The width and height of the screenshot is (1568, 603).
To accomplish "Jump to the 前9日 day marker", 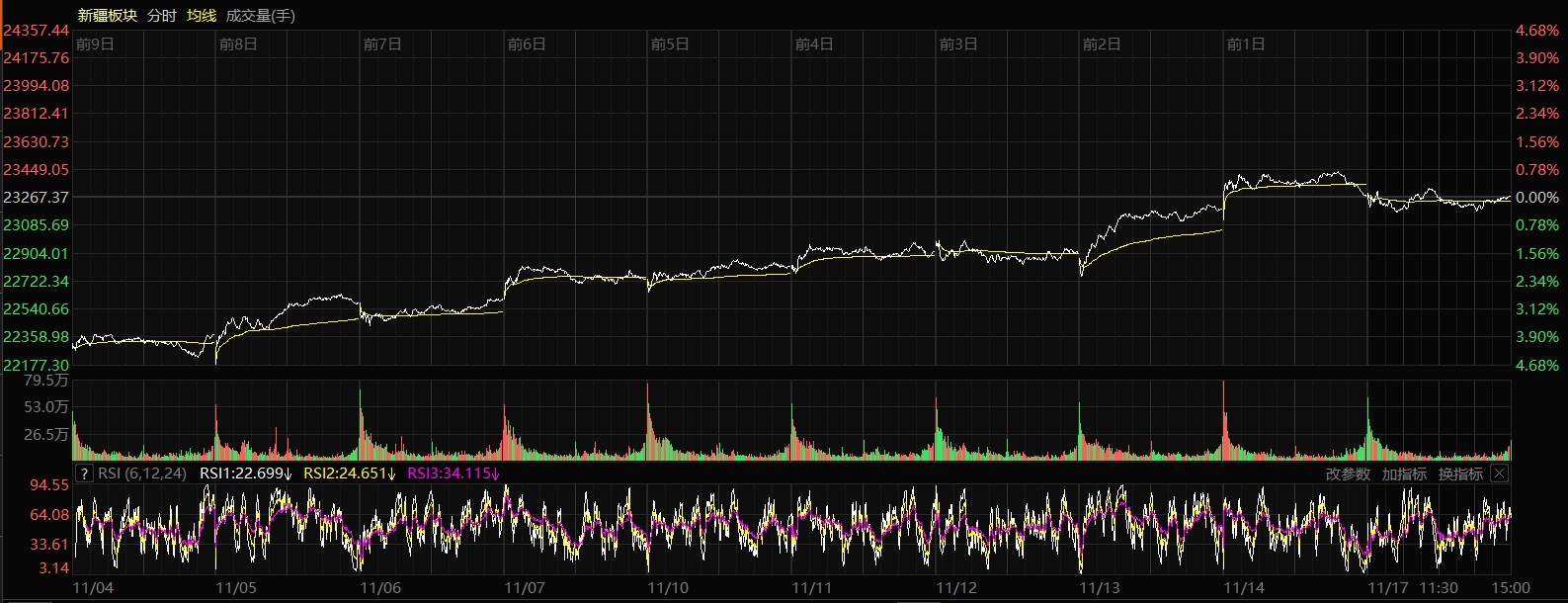I will click(x=95, y=44).
